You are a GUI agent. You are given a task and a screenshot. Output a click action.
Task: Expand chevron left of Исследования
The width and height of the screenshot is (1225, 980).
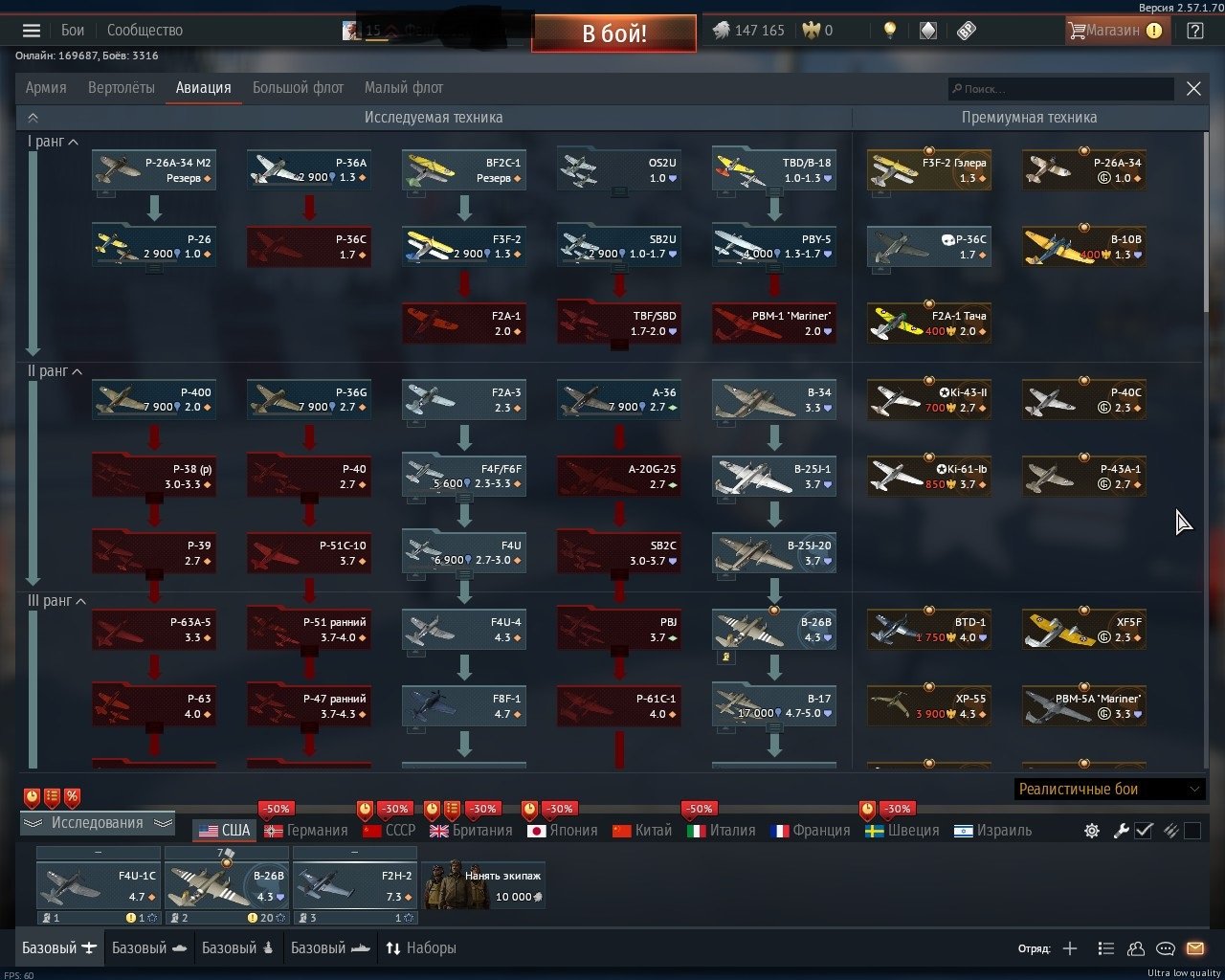33,823
